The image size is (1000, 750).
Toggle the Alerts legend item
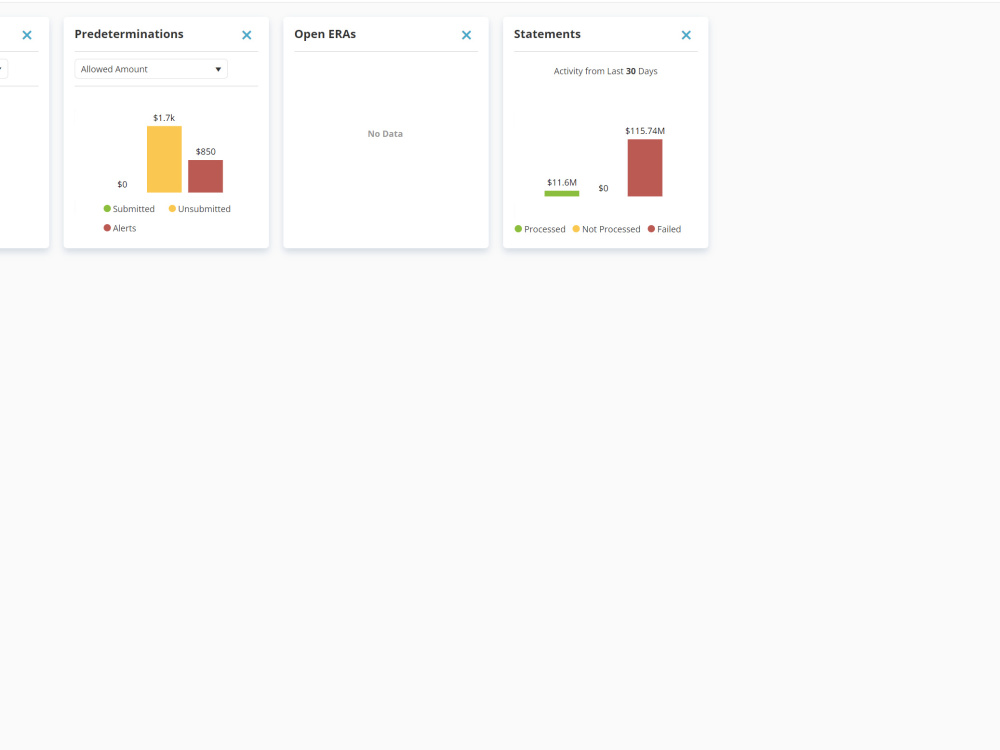pos(120,228)
